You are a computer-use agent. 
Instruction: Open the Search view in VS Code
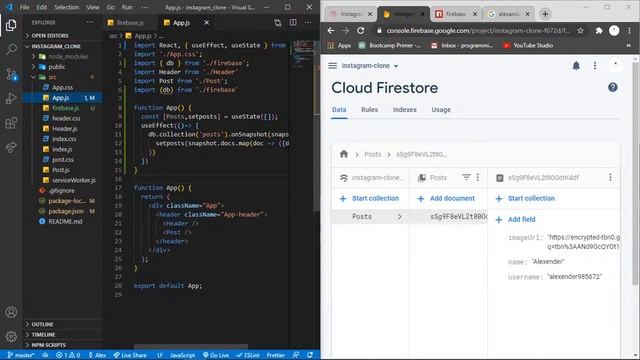click(x=11, y=50)
